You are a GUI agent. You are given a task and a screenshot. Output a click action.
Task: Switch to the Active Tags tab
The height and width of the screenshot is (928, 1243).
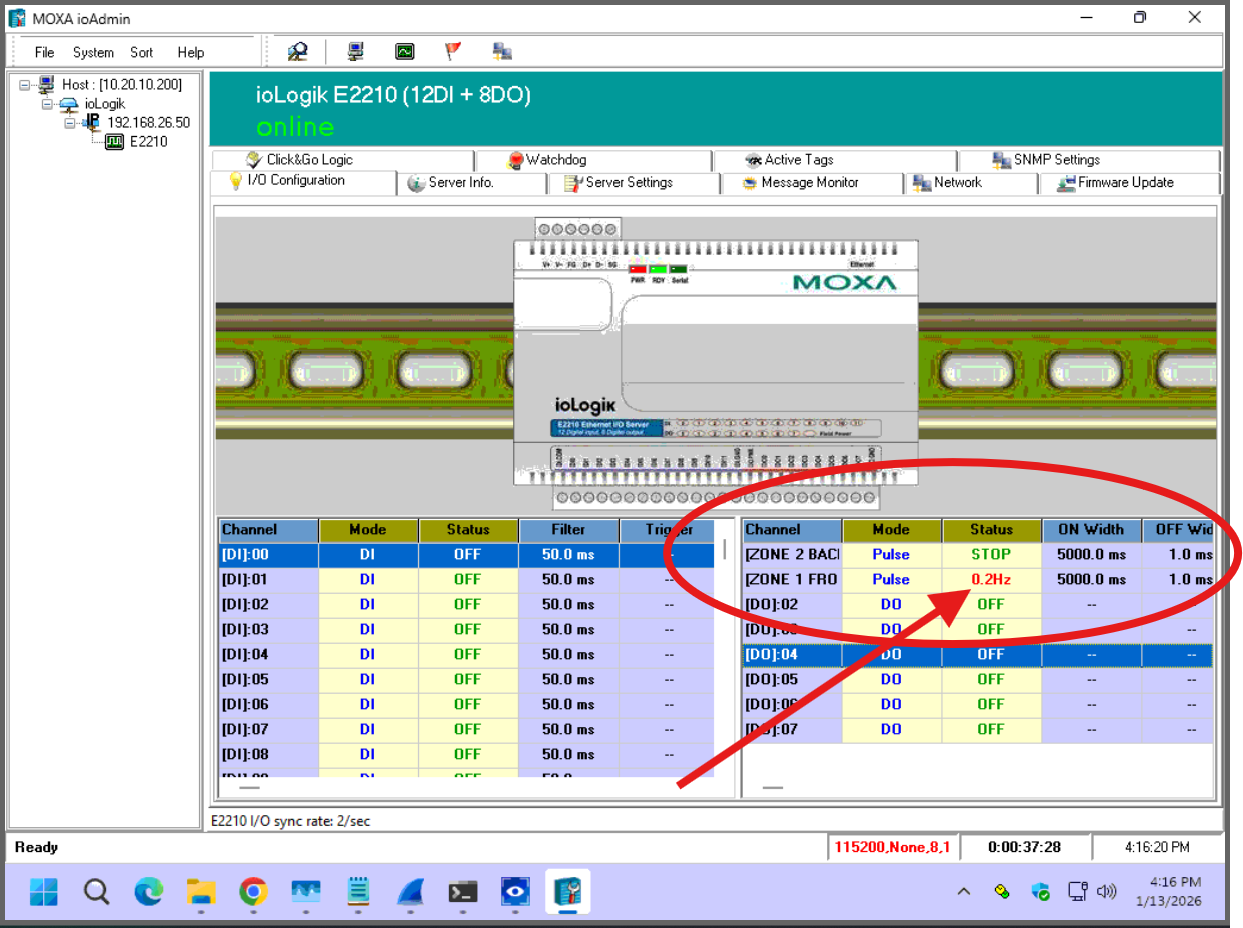(835, 160)
